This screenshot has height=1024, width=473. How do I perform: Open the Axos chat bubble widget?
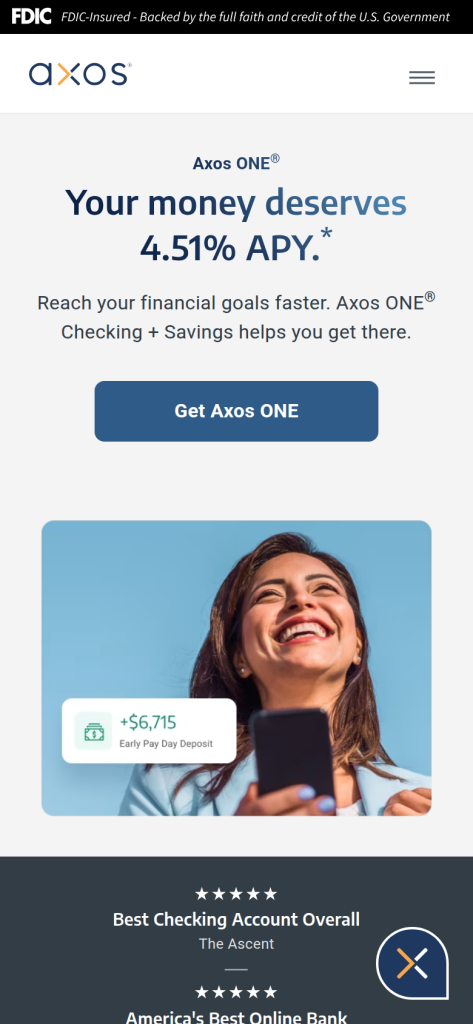(x=412, y=963)
